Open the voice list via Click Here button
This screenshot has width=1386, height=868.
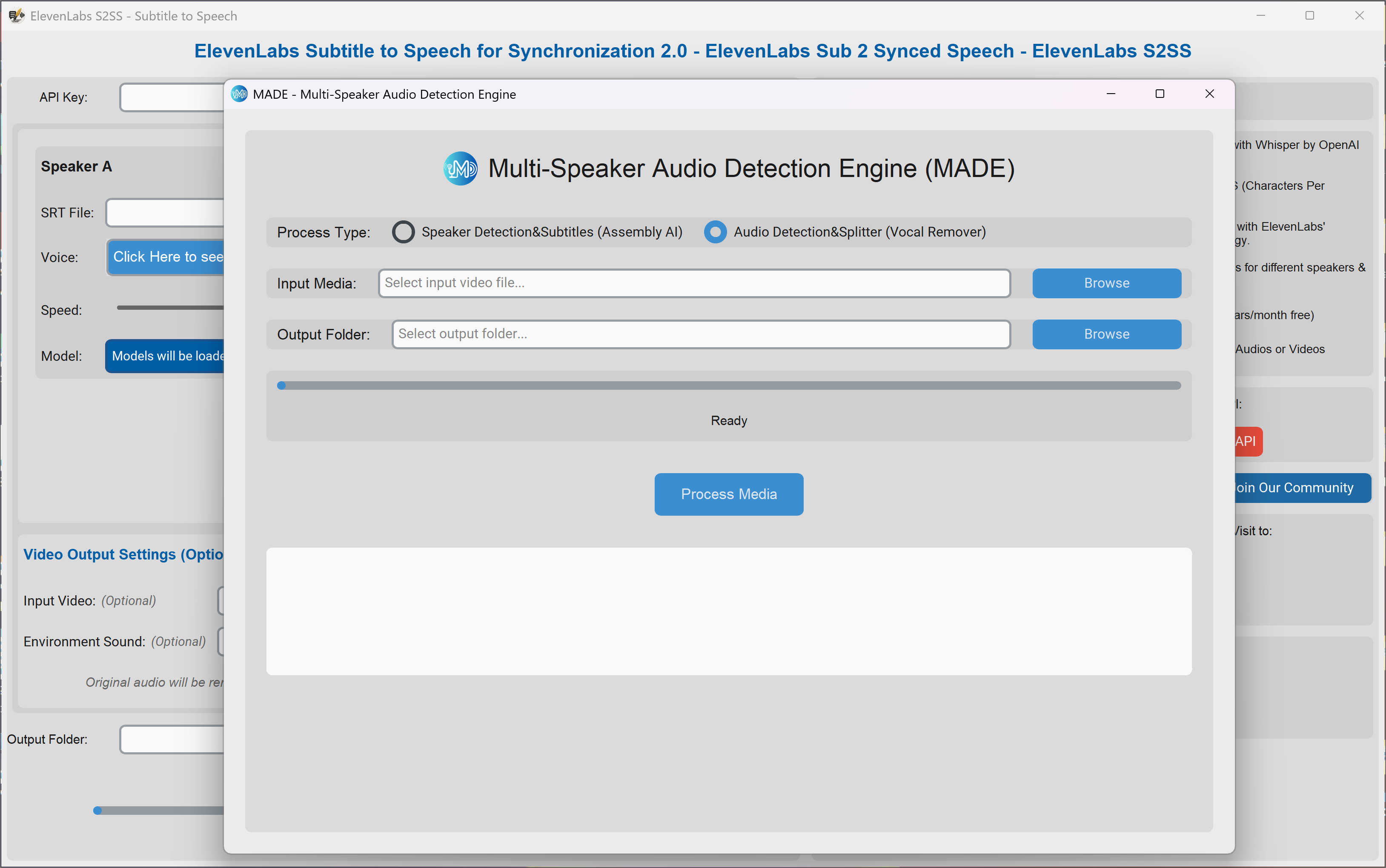(167, 257)
